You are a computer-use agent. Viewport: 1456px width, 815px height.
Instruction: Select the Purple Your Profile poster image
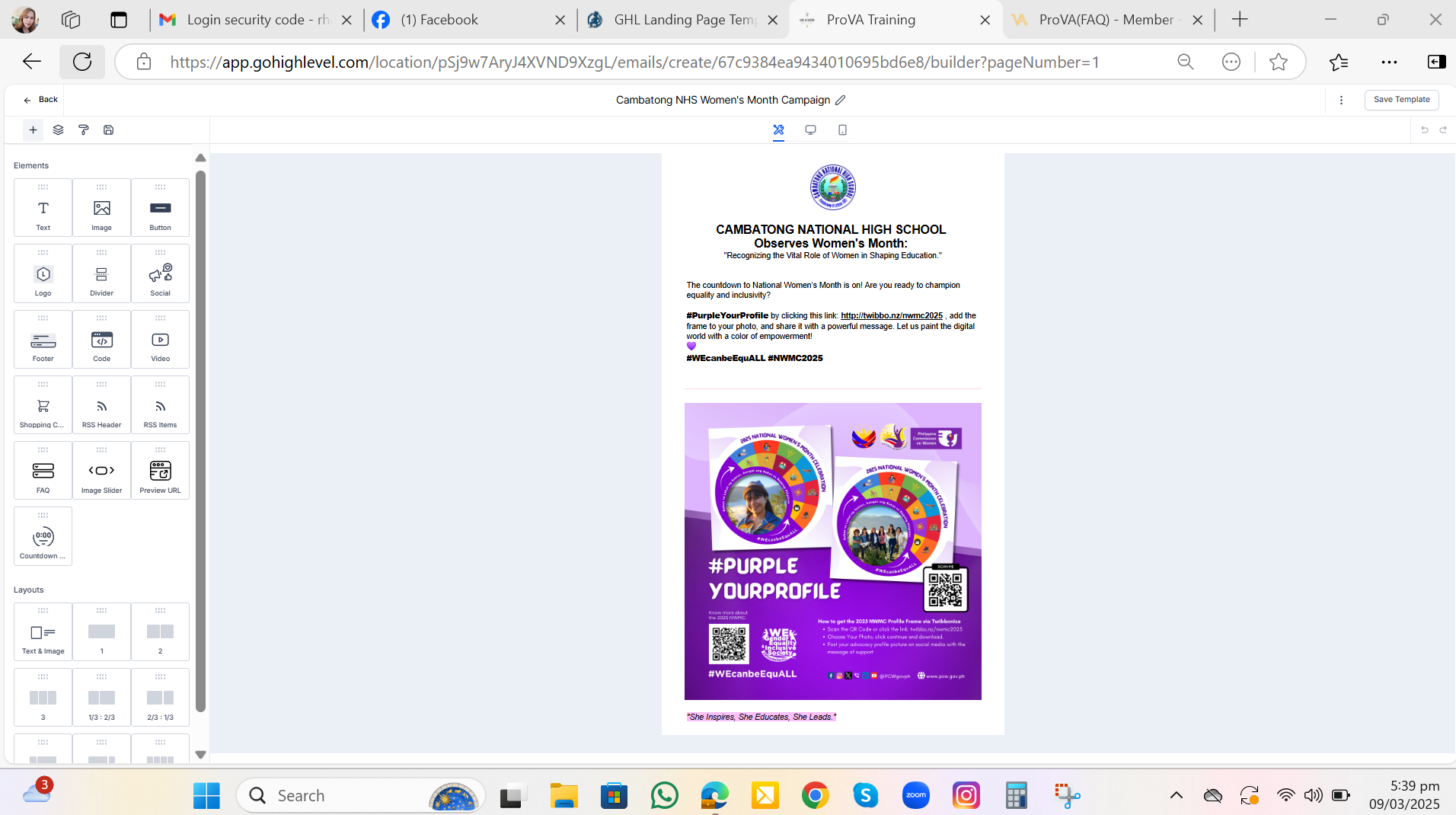(x=832, y=551)
